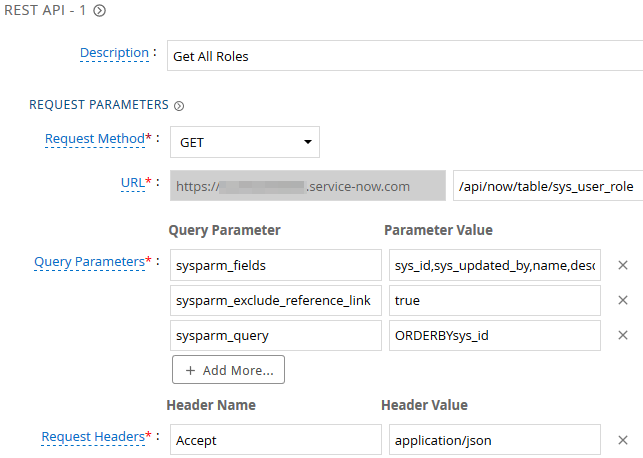The width and height of the screenshot is (643, 458).
Task: Collapse the REST API - 1 section arrow
Action: [99, 10]
